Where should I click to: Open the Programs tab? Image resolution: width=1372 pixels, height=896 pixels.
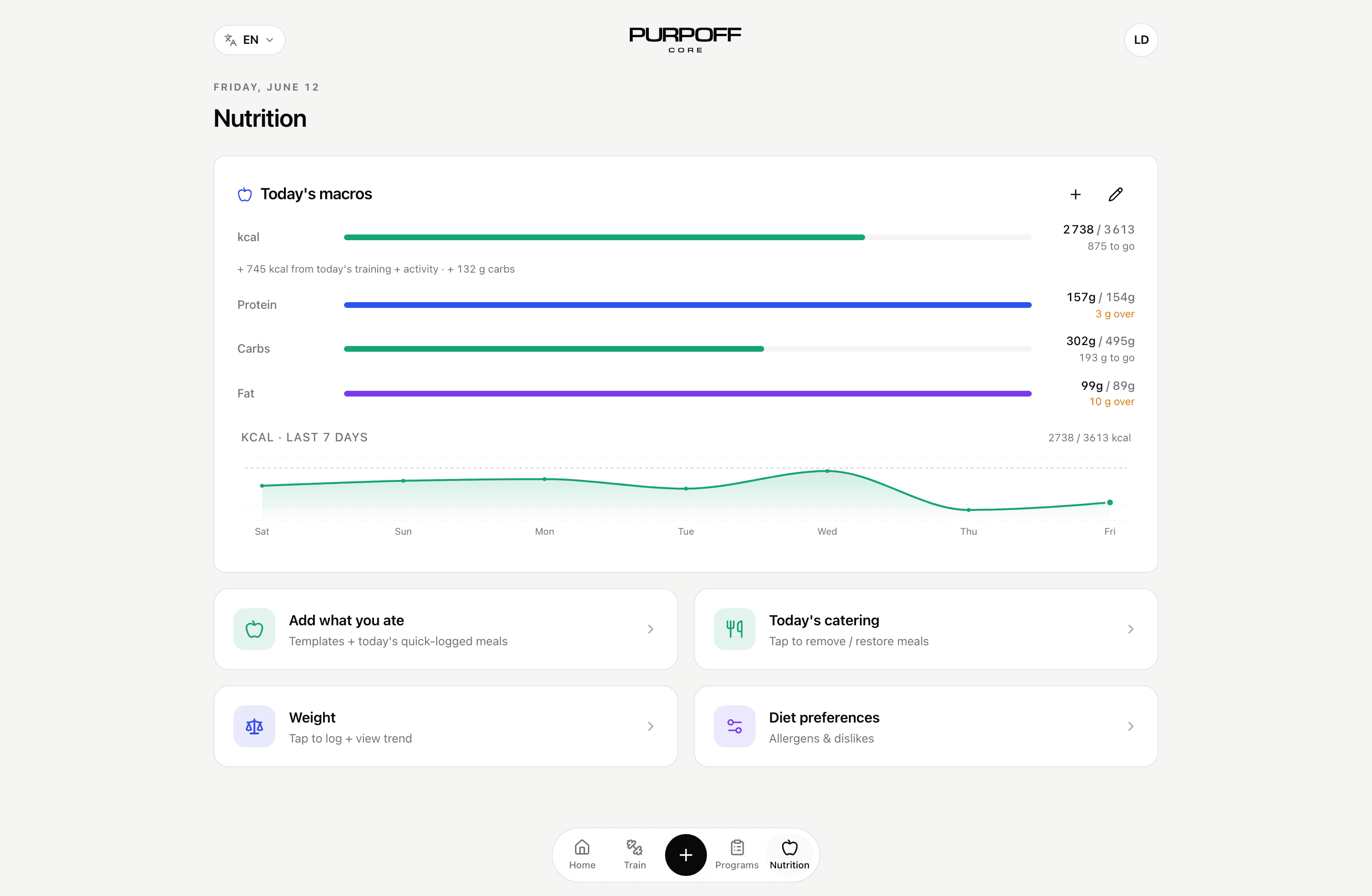coord(736,855)
